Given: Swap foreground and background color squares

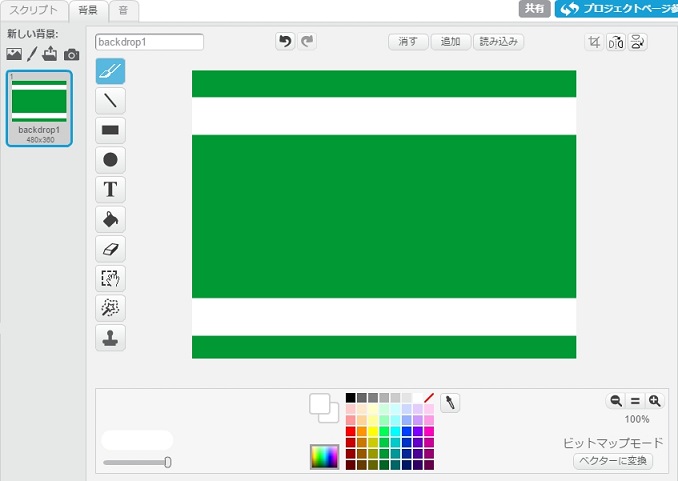Looking at the screenshot, I should coord(324,408).
